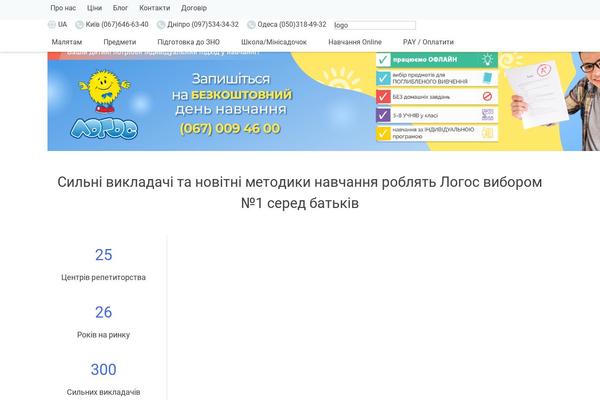Screen dimensions: 600x400
Task: Go to the Блог link
Action: [120, 8]
